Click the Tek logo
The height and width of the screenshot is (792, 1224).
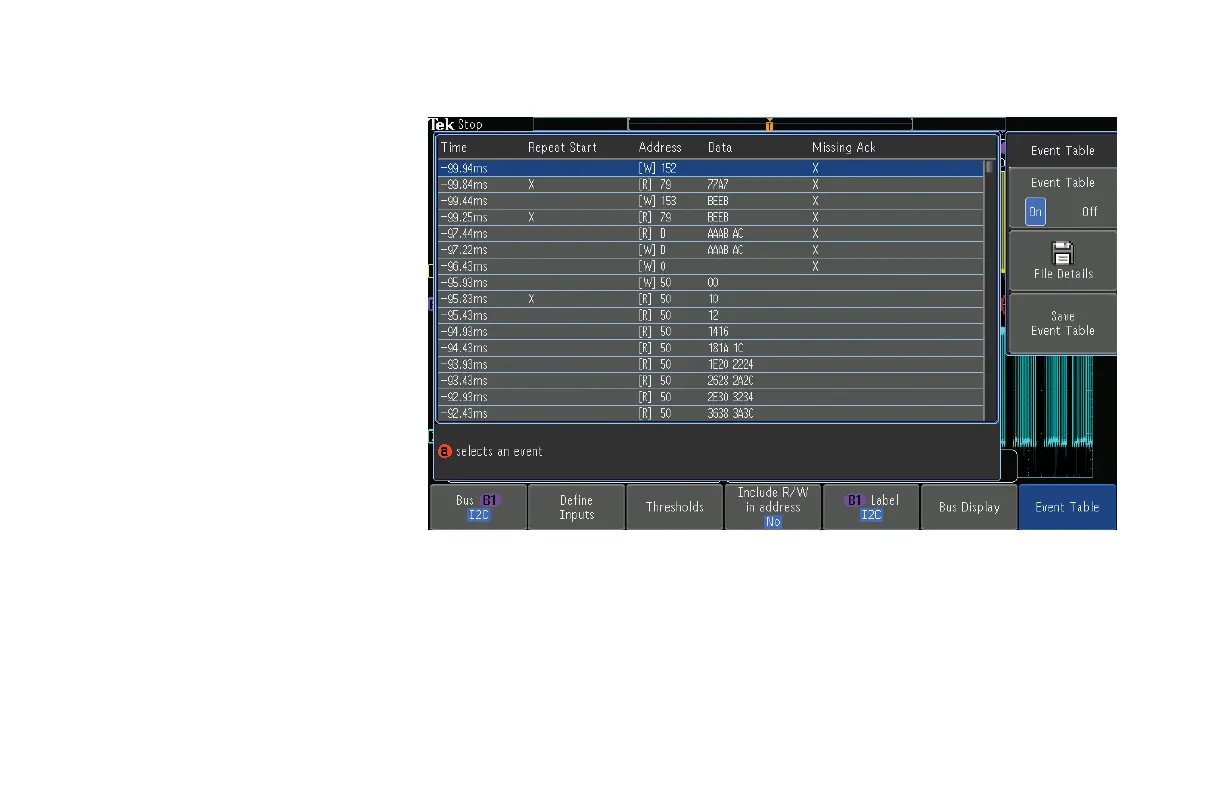click(x=442, y=125)
